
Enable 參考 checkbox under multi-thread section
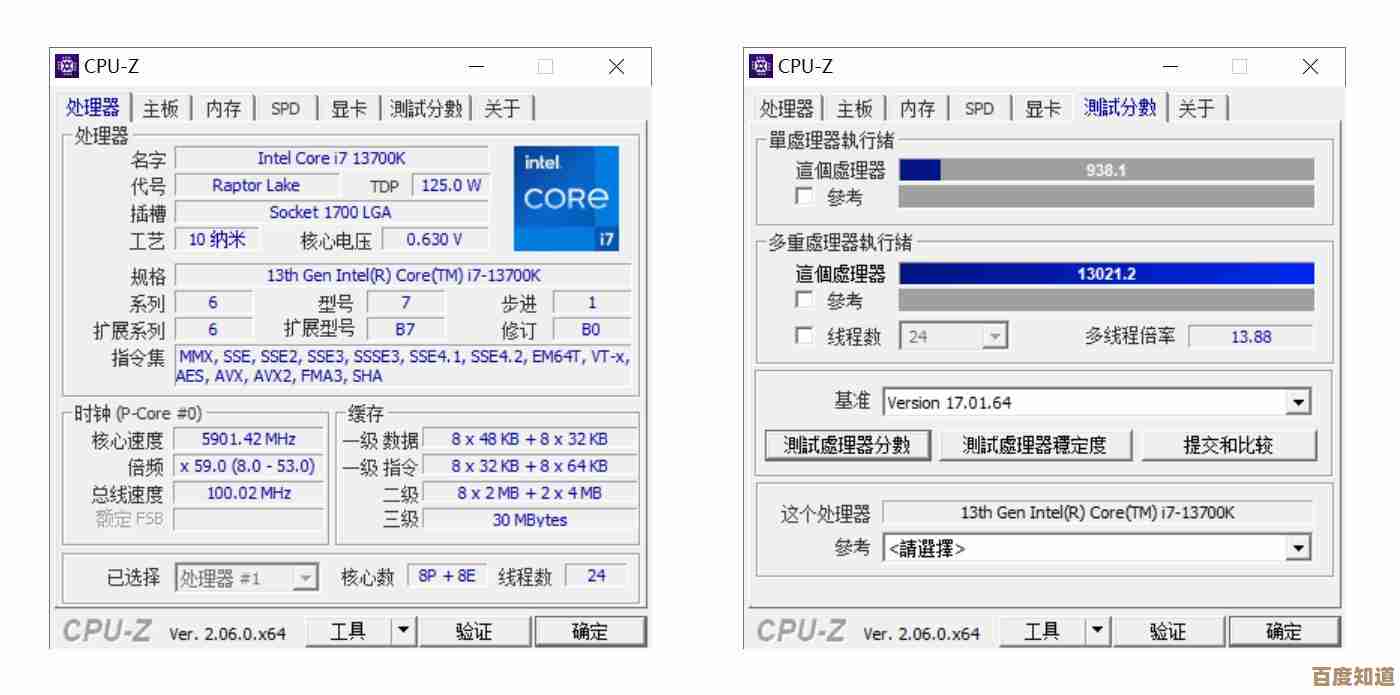(x=804, y=300)
